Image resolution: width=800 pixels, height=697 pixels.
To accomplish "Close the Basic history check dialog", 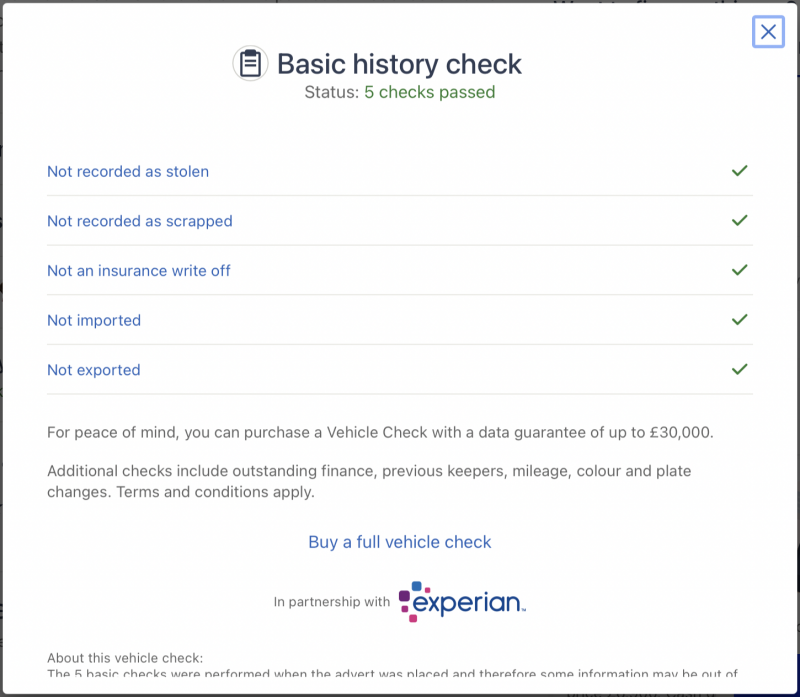I will click(768, 32).
